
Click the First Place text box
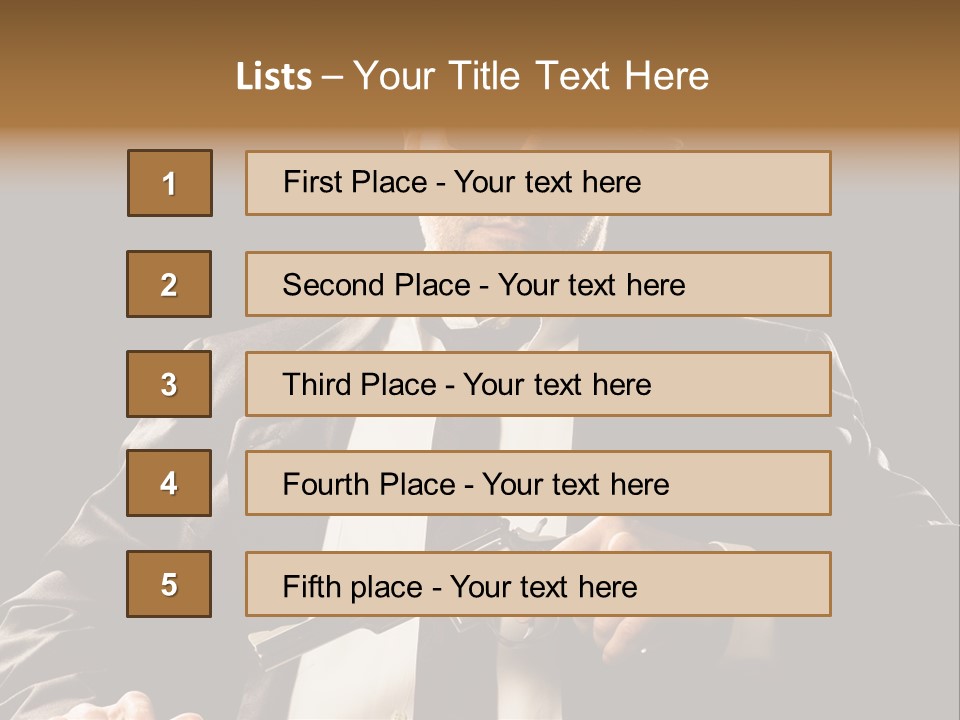[x=538, y=183]
